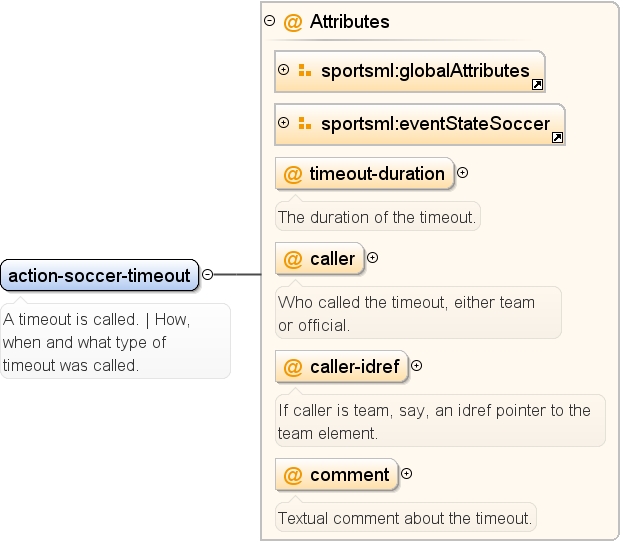Expand the caller attribute details

[x=372, y=258]
